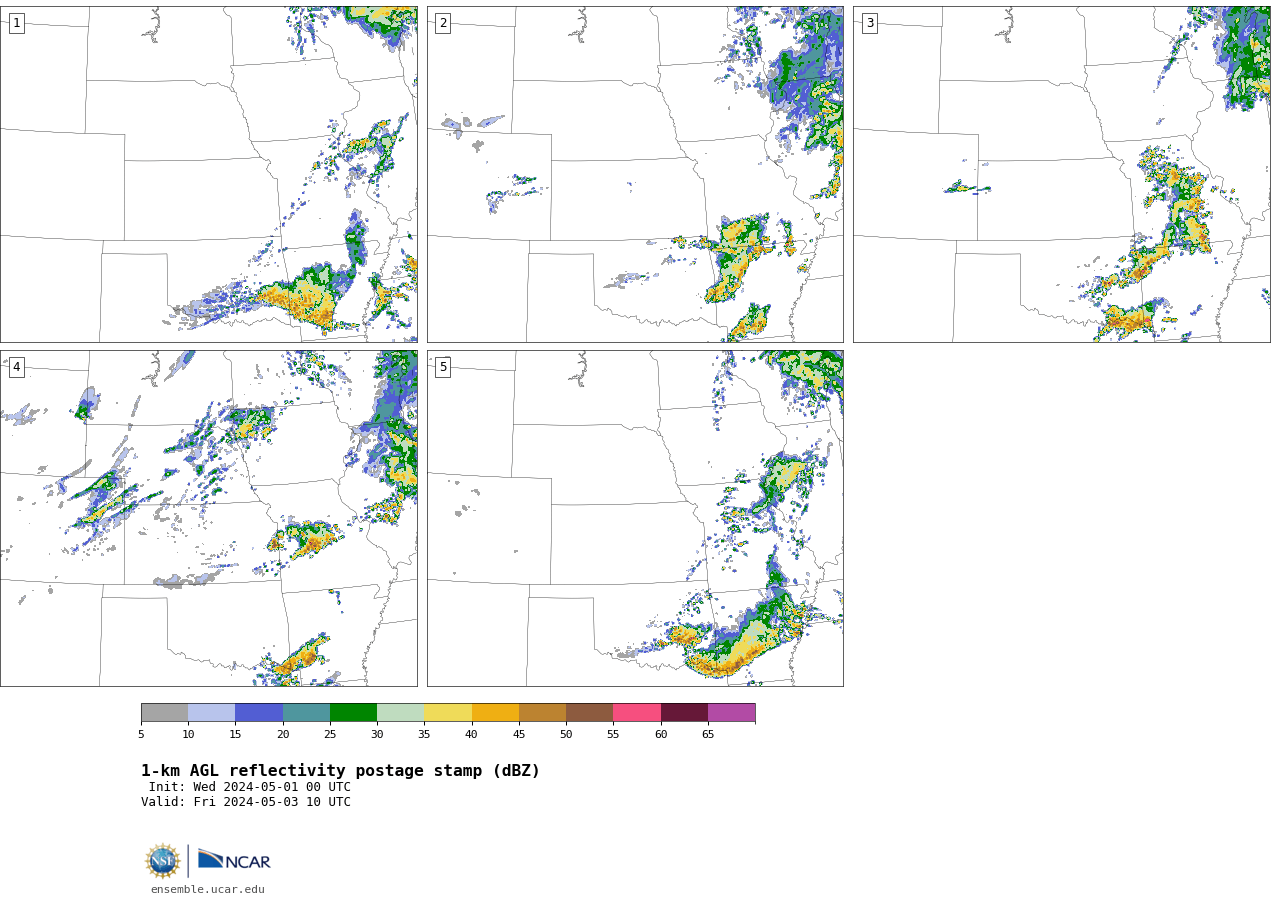Click the pink 55-60 dBZ swatch
Screen dimensions: 1280x901
pos(637,712)
